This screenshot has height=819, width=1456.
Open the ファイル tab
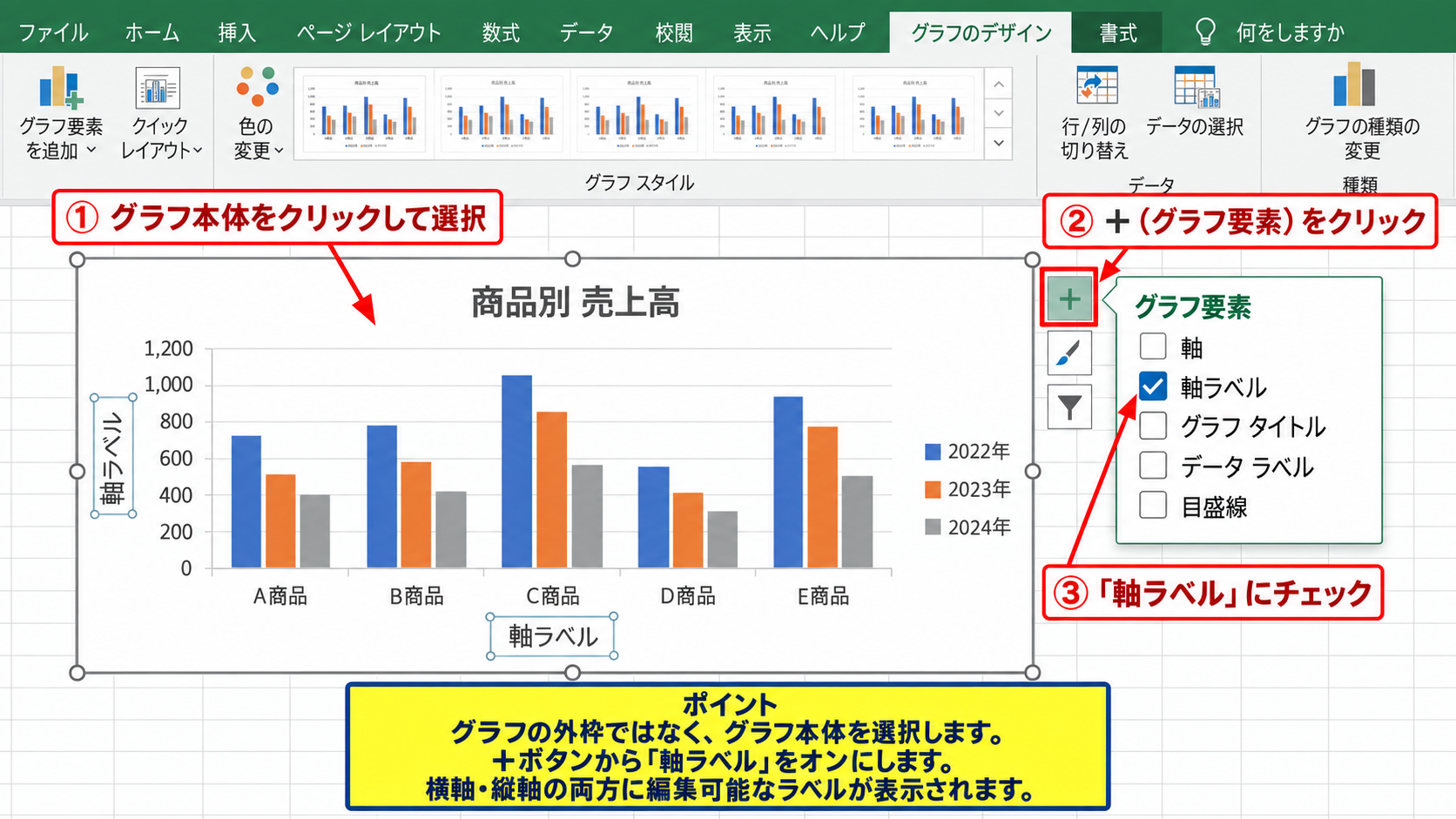[53, 33]
